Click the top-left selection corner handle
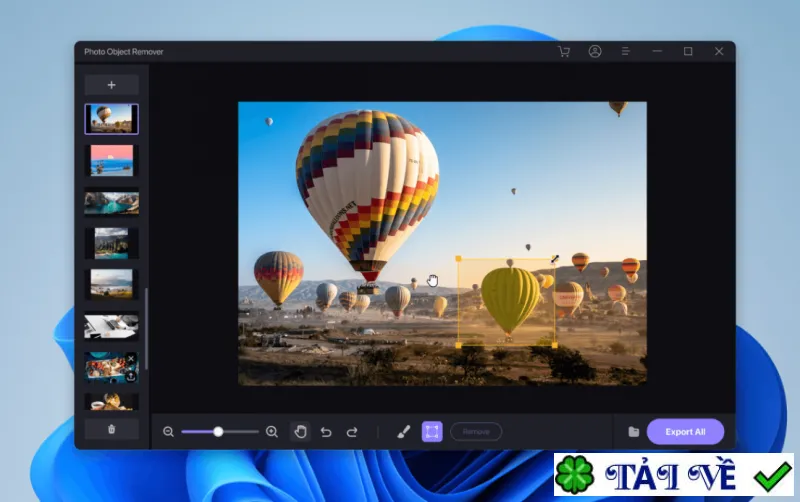800x502 pixels. click(x=458, y=259)
